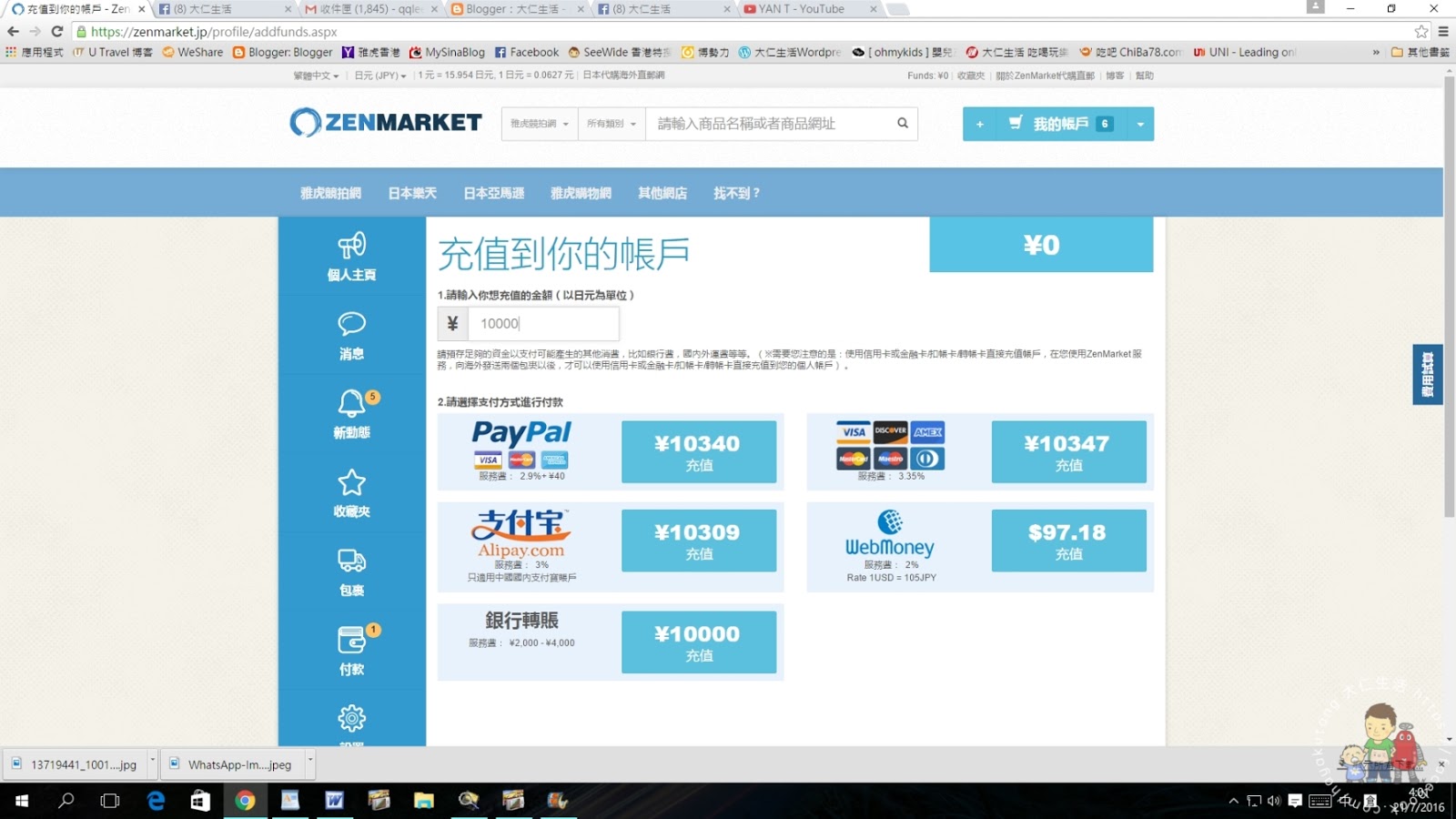
Task: Open Chrome from the Windows taskbar
Action: pos(245,801)
